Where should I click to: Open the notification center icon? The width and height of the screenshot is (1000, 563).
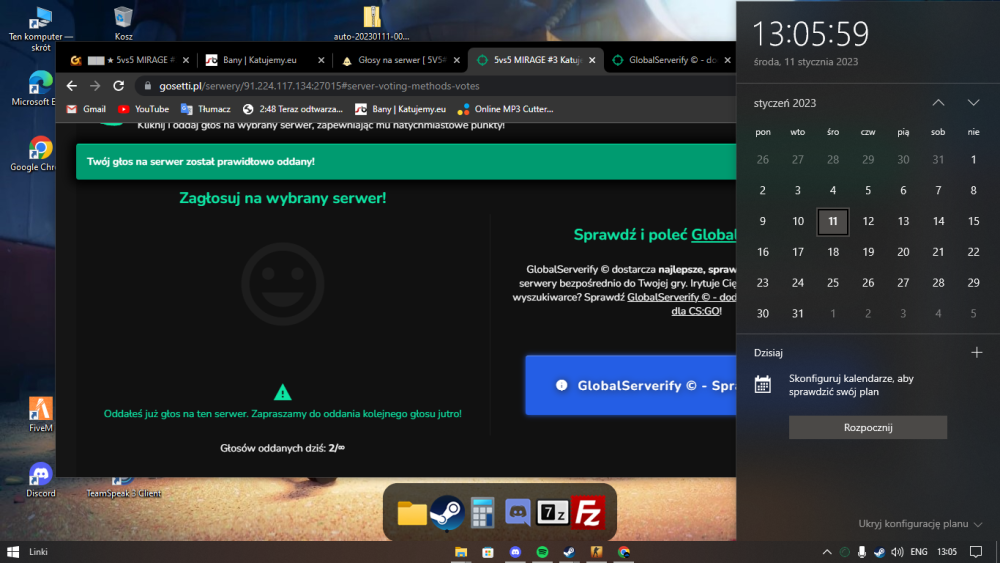pos(976,552)
